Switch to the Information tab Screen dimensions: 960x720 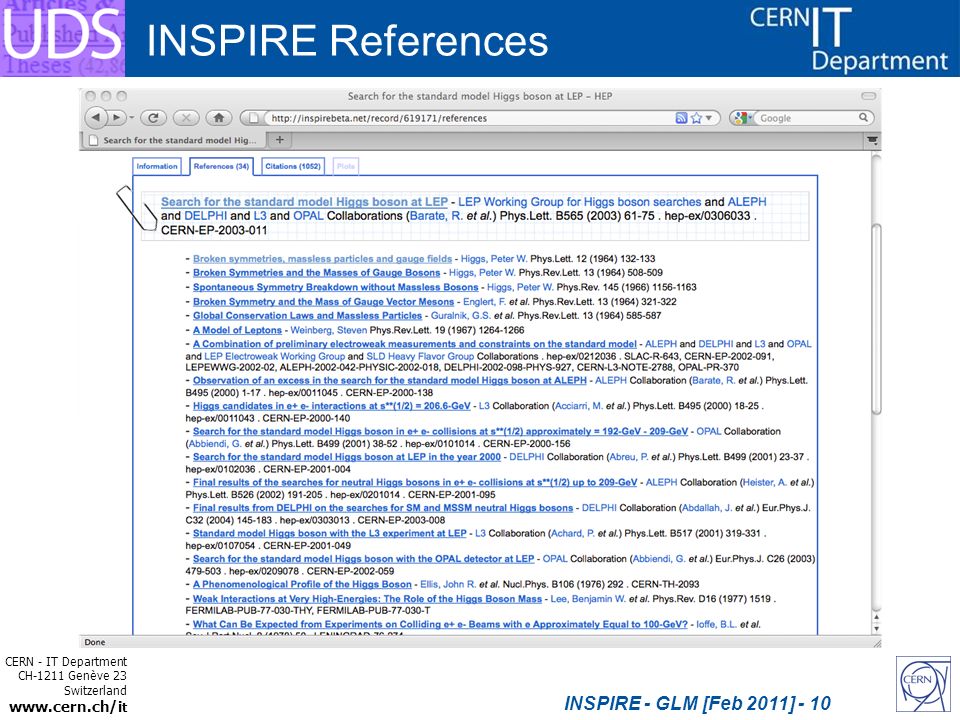[157, 166]
